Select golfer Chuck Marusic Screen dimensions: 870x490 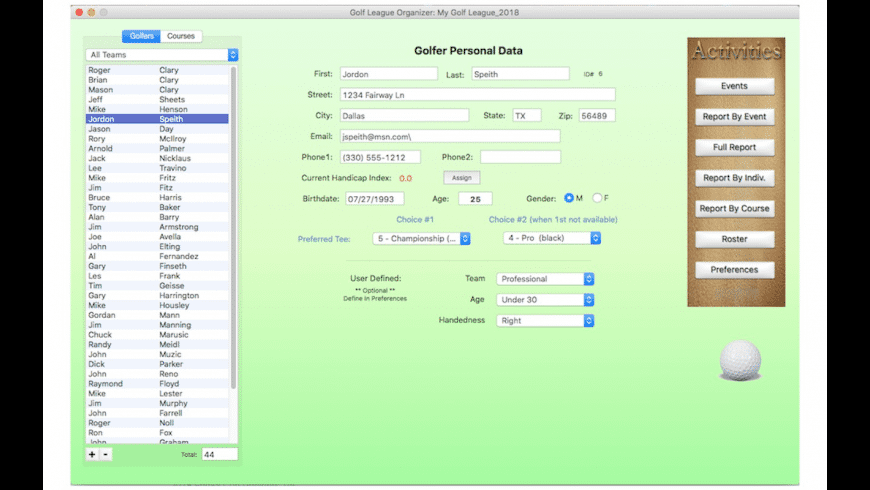(157, 335)
